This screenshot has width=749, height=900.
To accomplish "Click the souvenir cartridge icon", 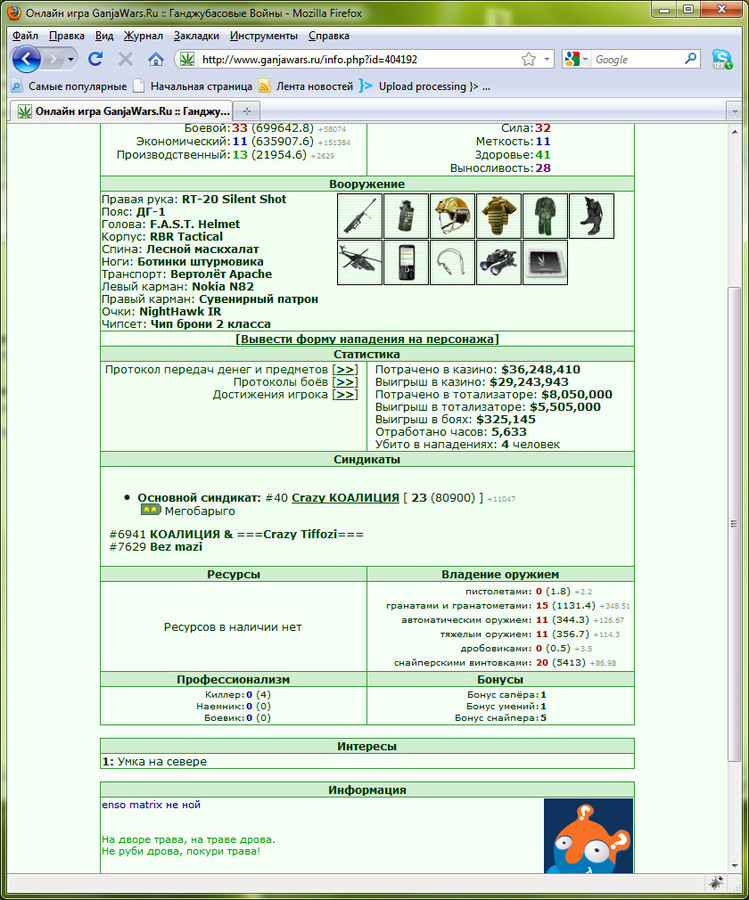I will [452, 262].
